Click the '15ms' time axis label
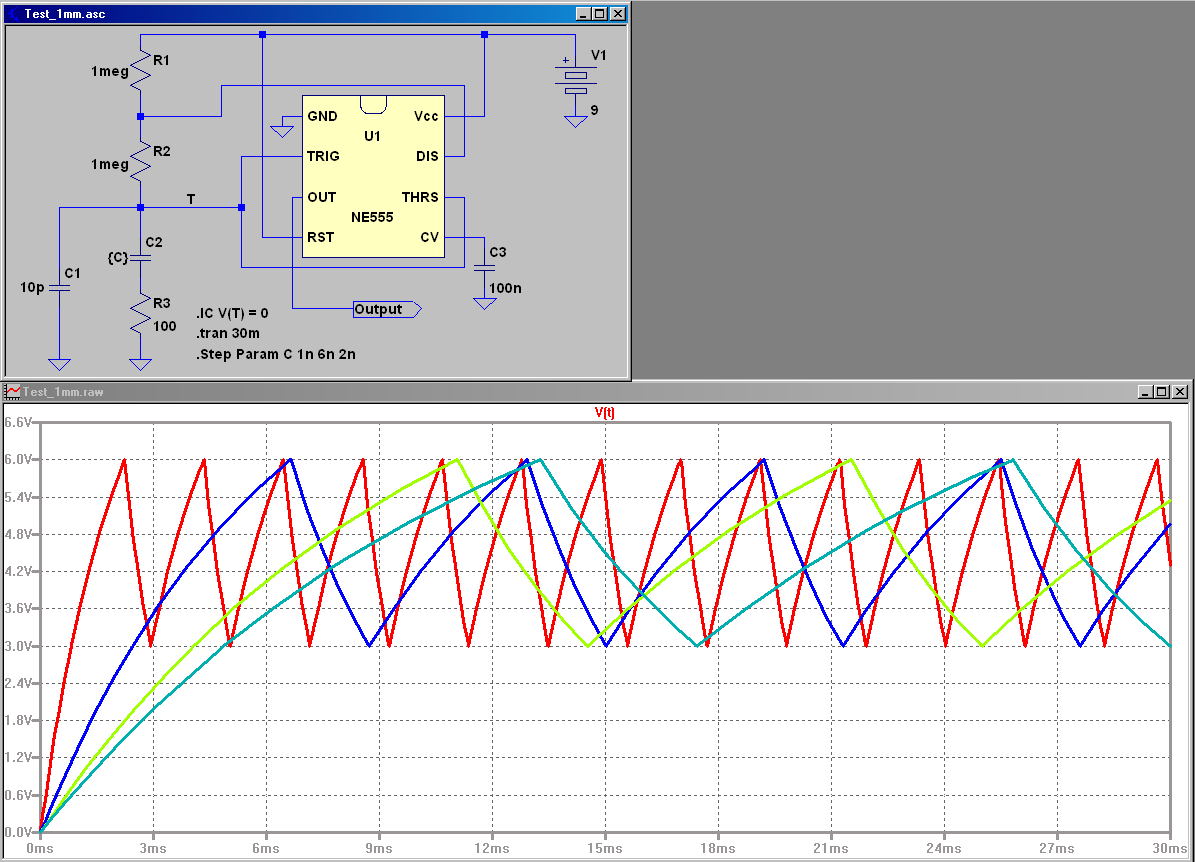The height and width of the screenshot is (862, 1195). (604, 848)
